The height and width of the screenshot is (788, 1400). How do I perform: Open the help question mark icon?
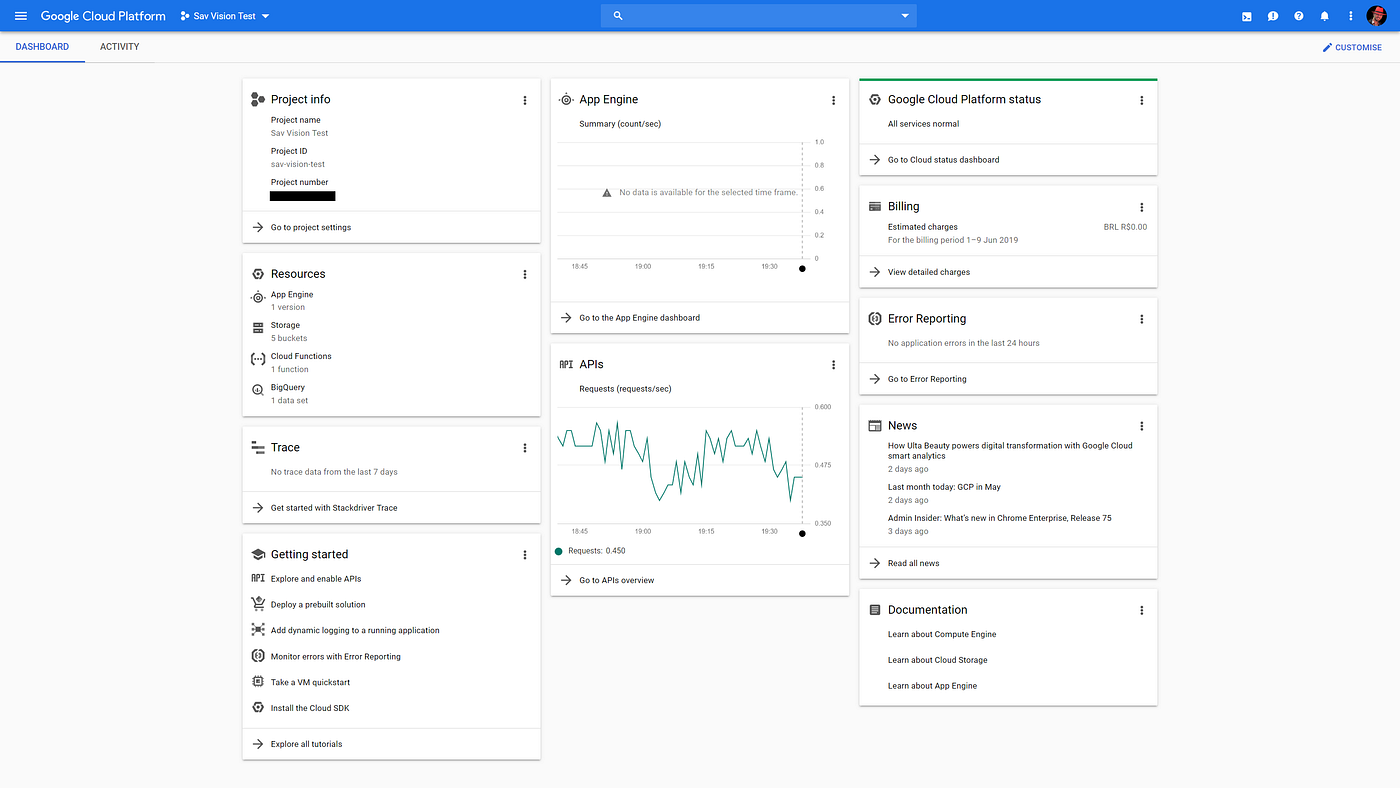tap(1299, 16)
